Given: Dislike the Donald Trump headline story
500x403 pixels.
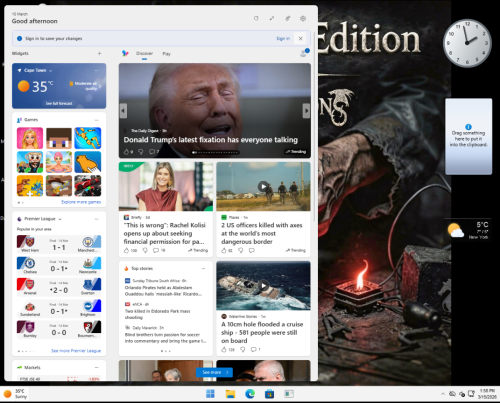Looking at the screenshot, I should [141, 152].
